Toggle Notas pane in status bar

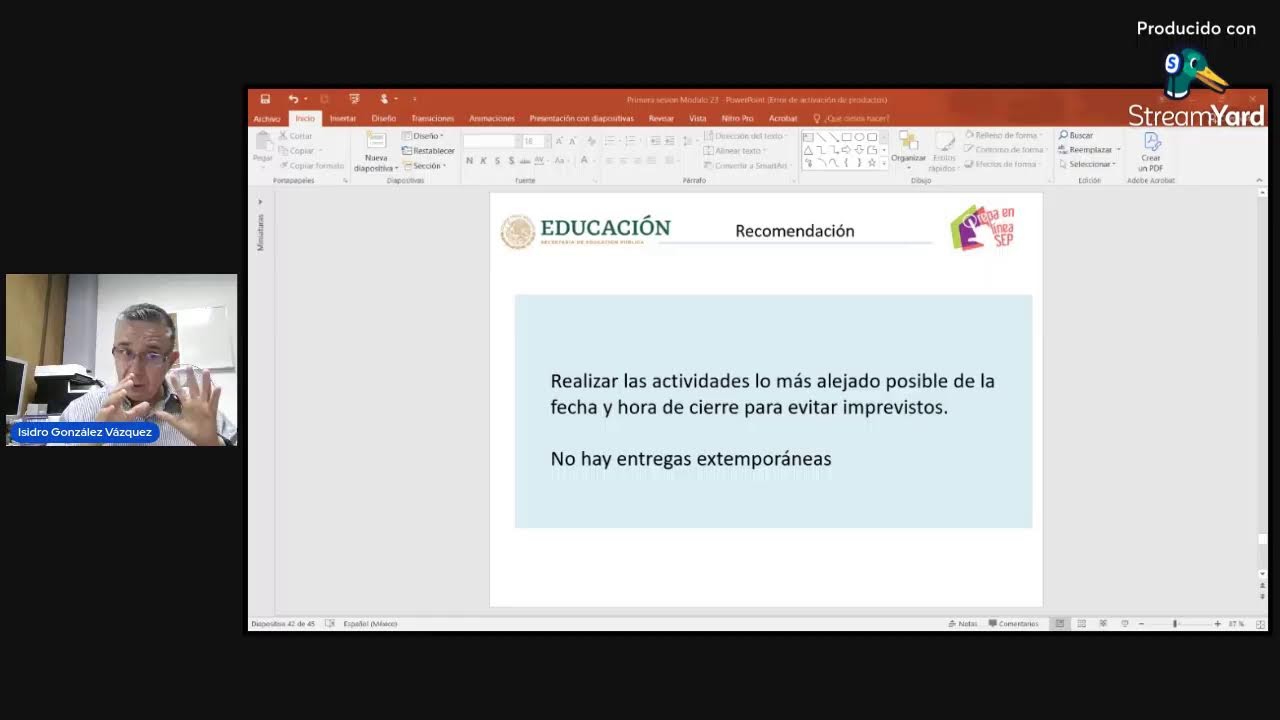[963, 623]
